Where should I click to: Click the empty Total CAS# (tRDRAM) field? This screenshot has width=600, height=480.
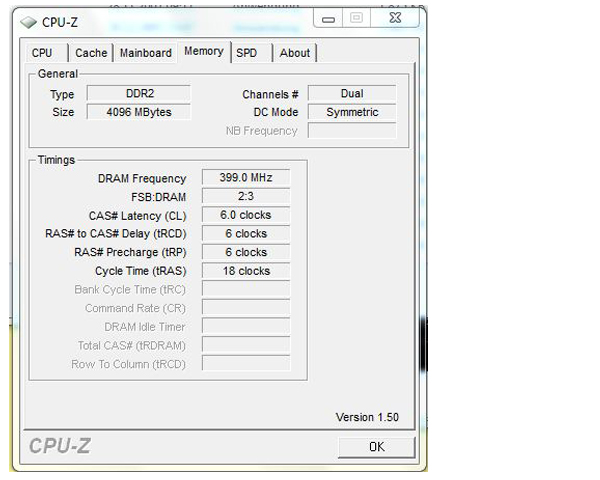click(x=246, y=345)
